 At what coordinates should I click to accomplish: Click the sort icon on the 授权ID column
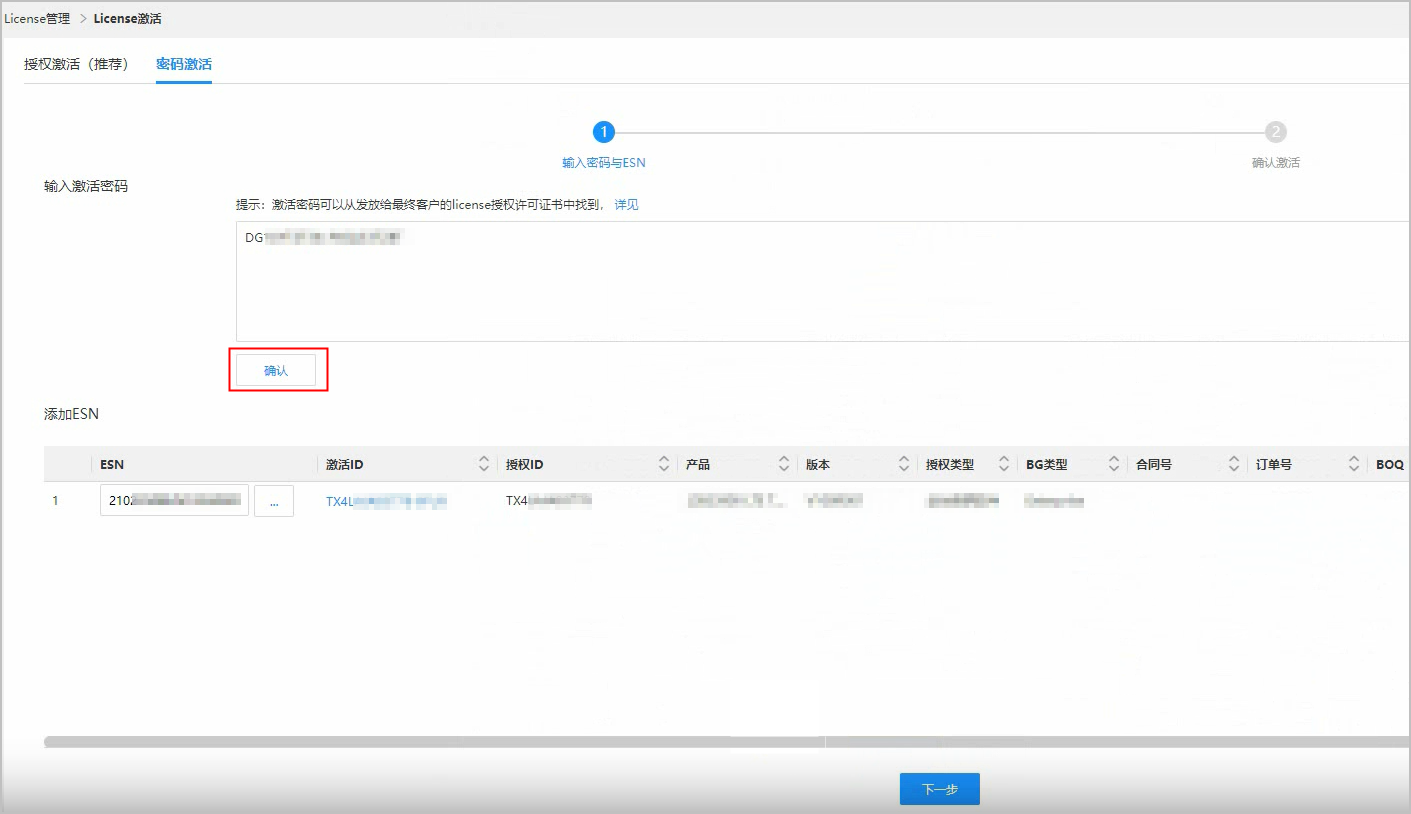click(x=664, y=463)
